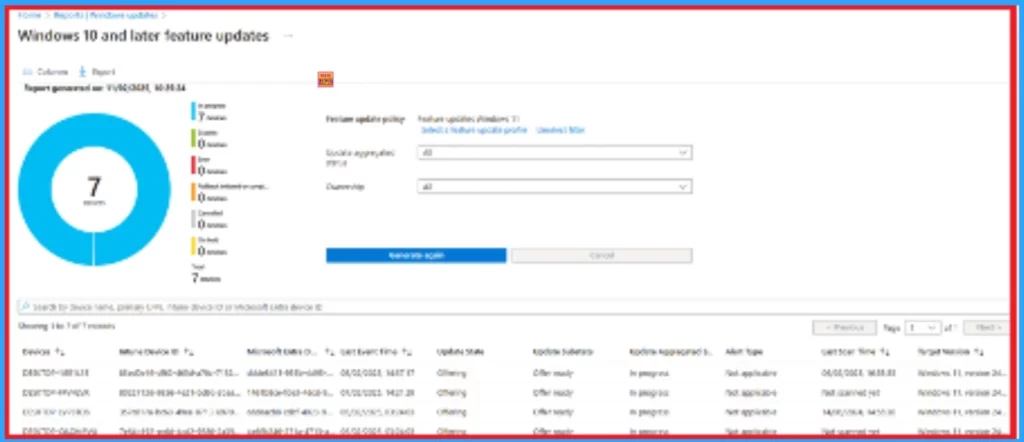Click the search magnifier icon
Image resolution: width=1024 pixels, height=442 pixels.
(x=25, y=306)
